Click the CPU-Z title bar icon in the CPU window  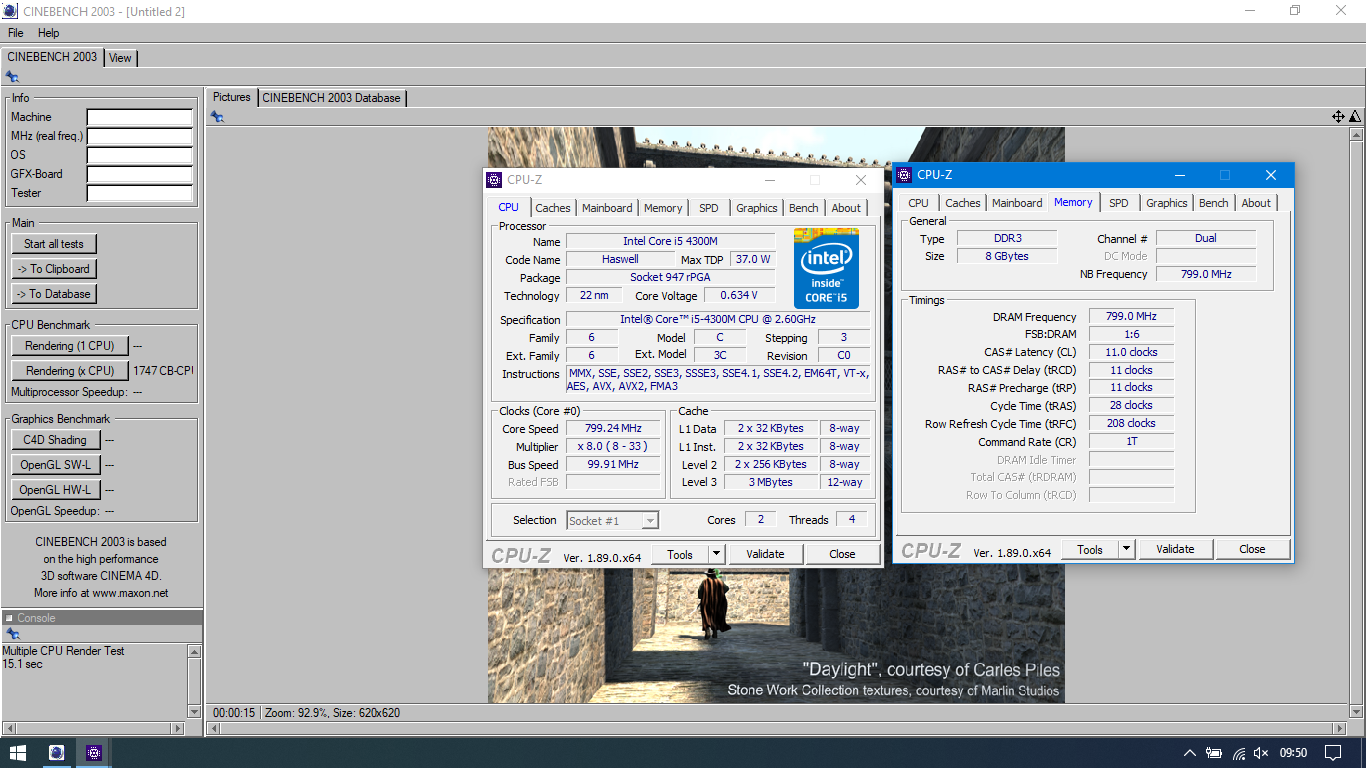[x=494, y=180]
